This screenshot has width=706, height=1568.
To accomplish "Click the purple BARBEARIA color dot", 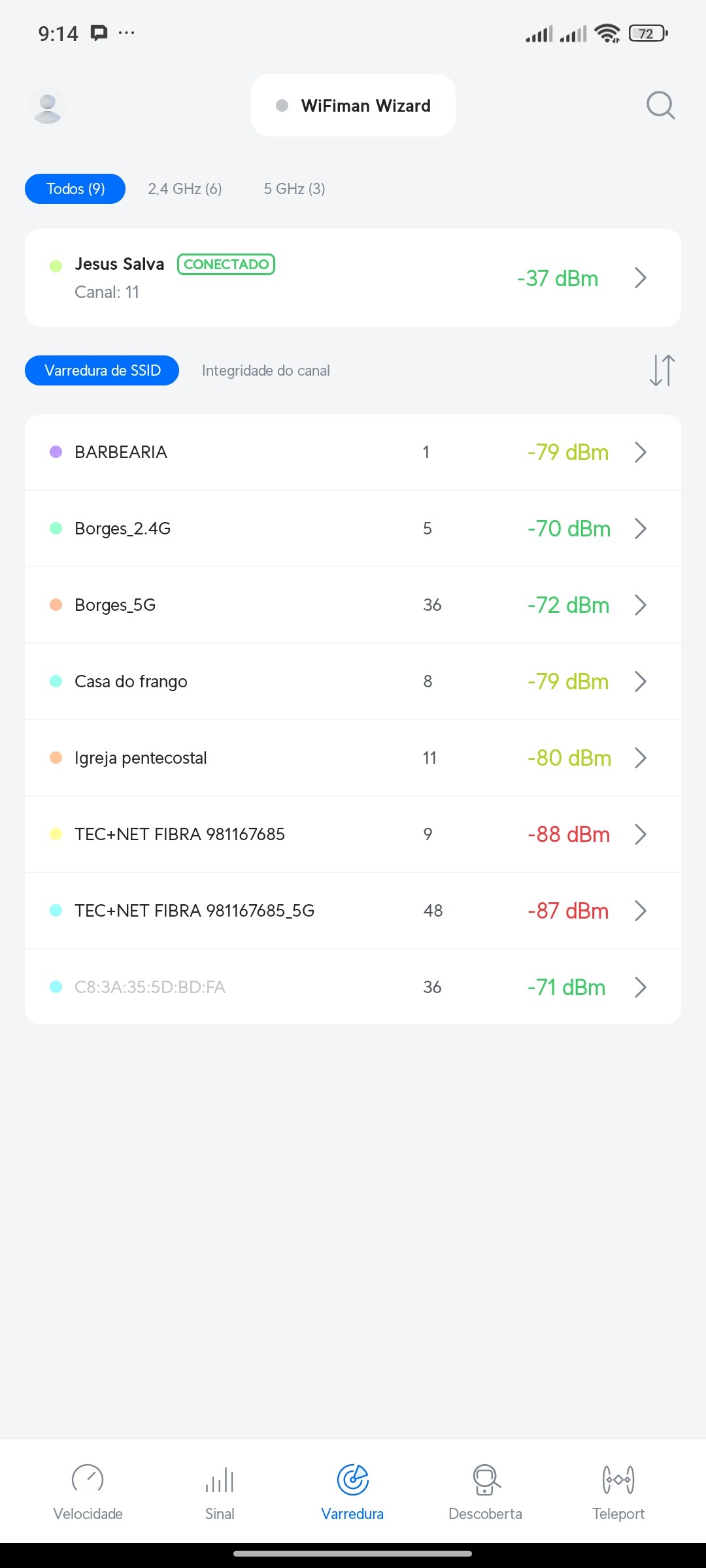I will pos(56,452).
